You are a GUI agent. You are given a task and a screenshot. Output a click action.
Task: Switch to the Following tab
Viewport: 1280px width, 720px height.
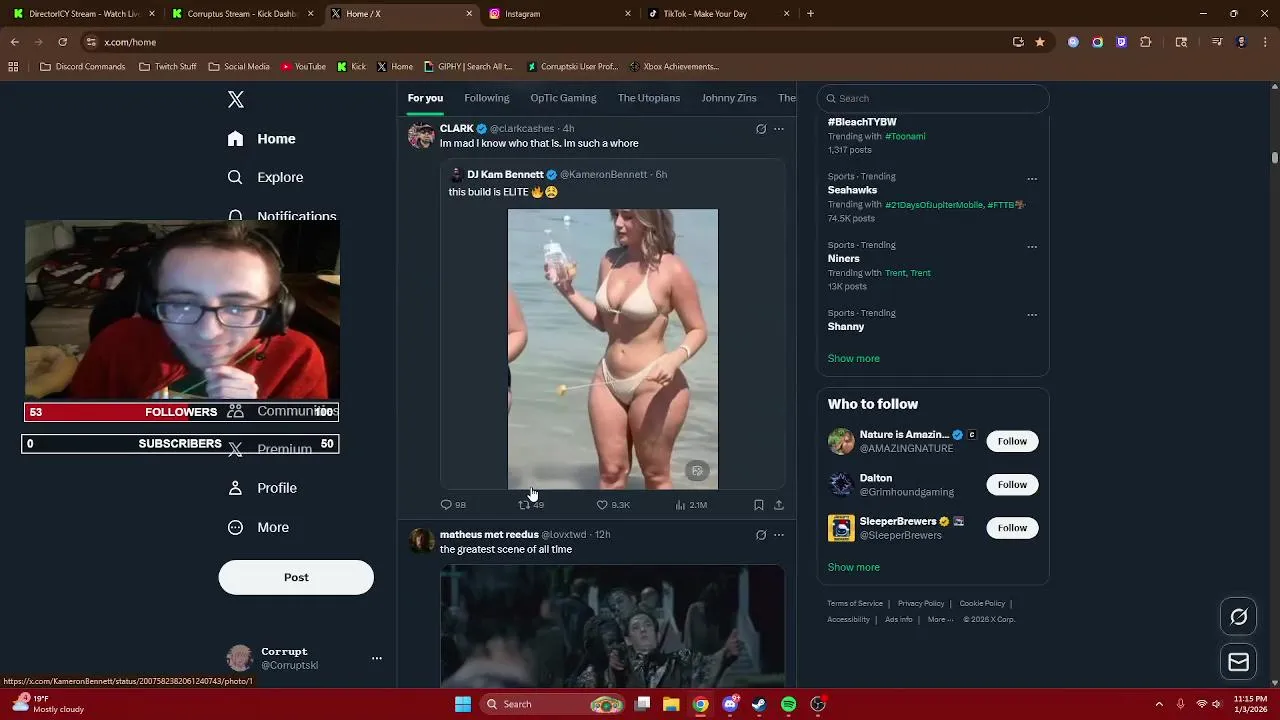pos(487,98)
